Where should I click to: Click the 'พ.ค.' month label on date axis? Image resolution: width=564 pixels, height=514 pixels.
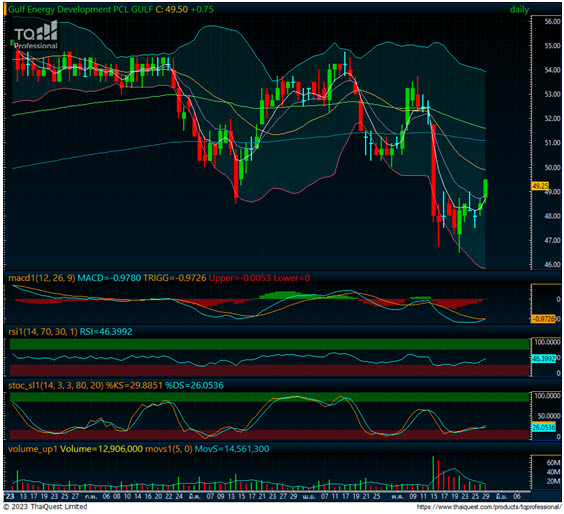click(397, 496)
